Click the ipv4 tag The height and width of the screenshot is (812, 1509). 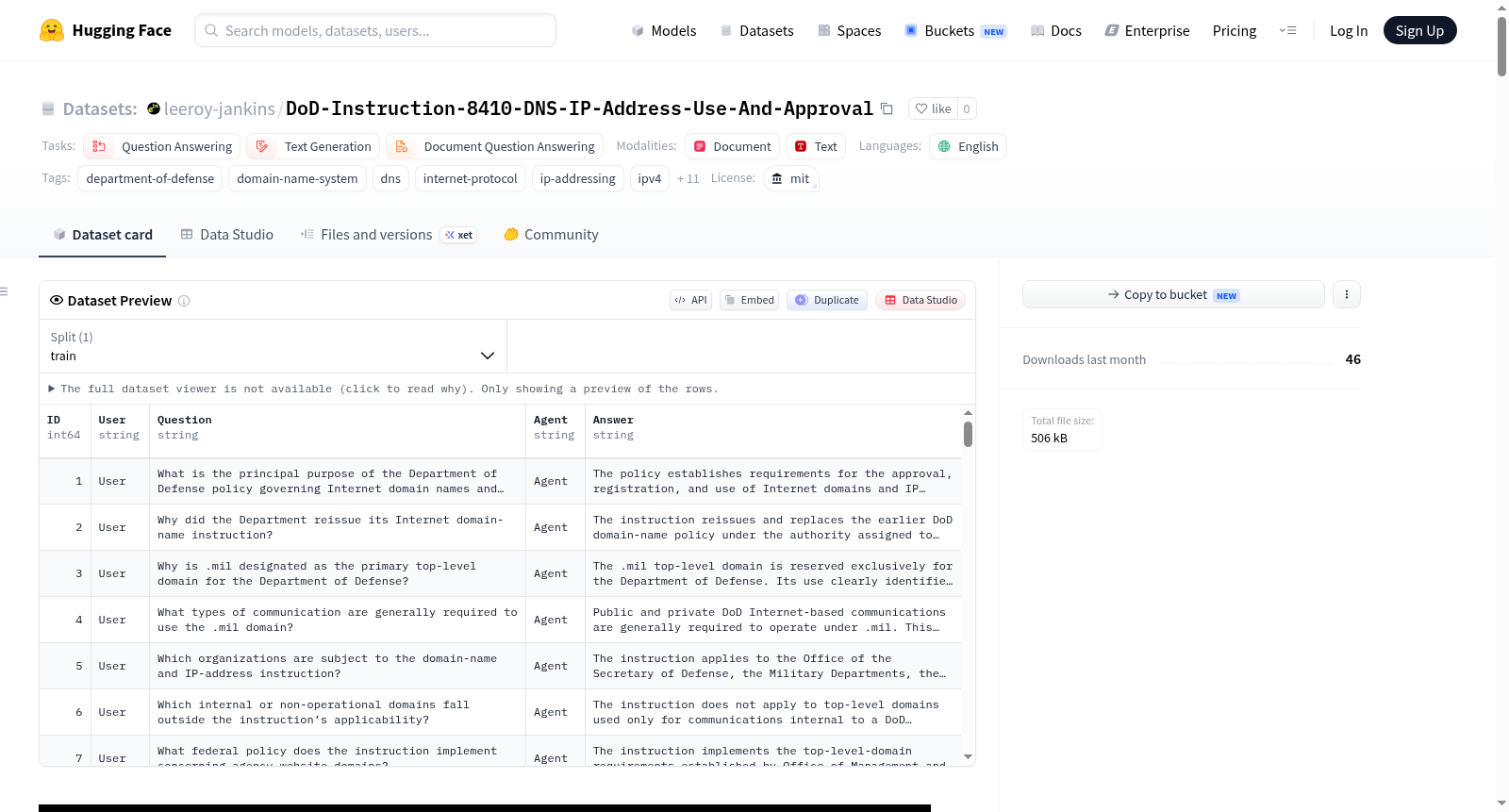click(x=650, y=178)
